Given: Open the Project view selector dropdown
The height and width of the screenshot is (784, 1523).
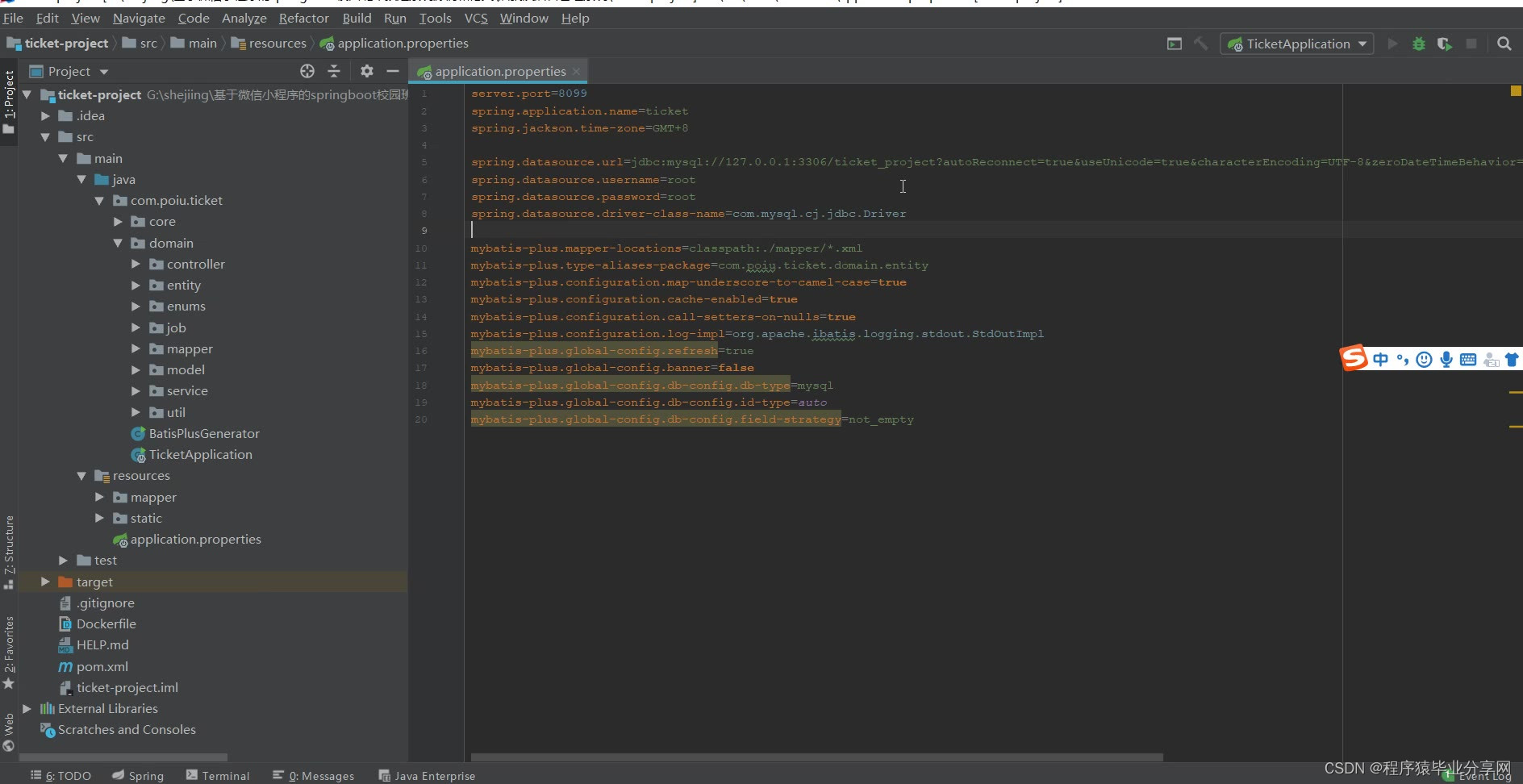Looking at the screenshot, I should click(69, 71).
